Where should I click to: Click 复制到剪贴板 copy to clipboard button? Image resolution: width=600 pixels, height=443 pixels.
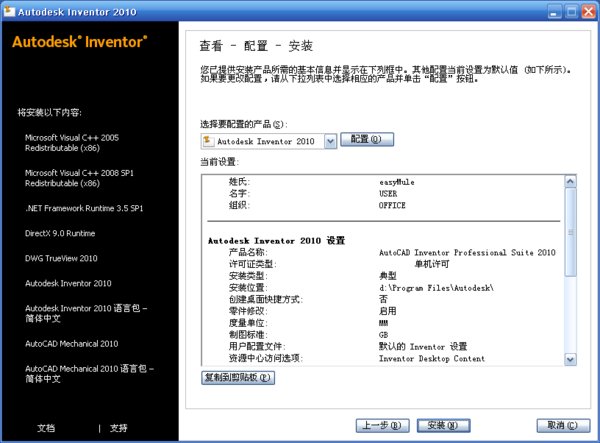pos(238,378)
